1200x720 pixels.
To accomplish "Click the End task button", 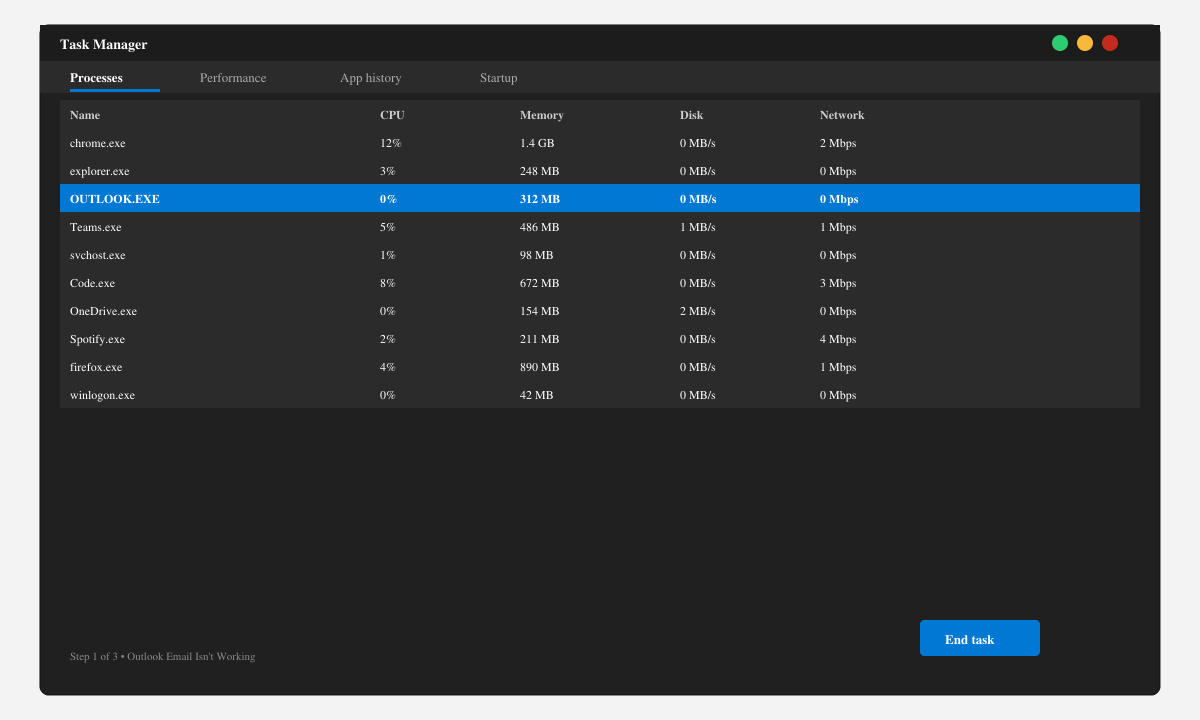I will click(980, 638).
